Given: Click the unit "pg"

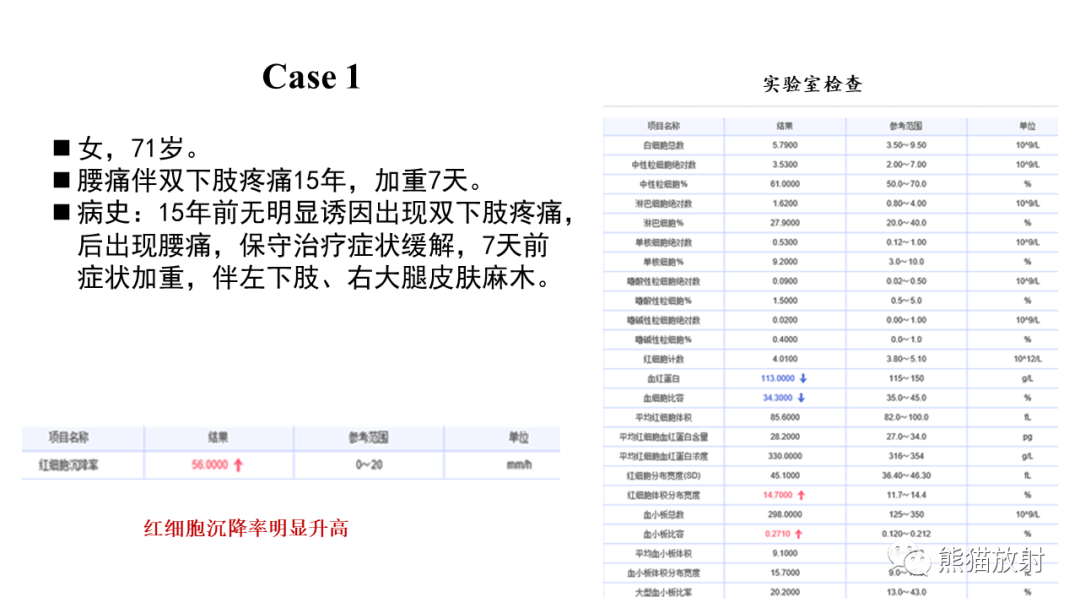Looking at the screenshot, I should click(1027, 437).
